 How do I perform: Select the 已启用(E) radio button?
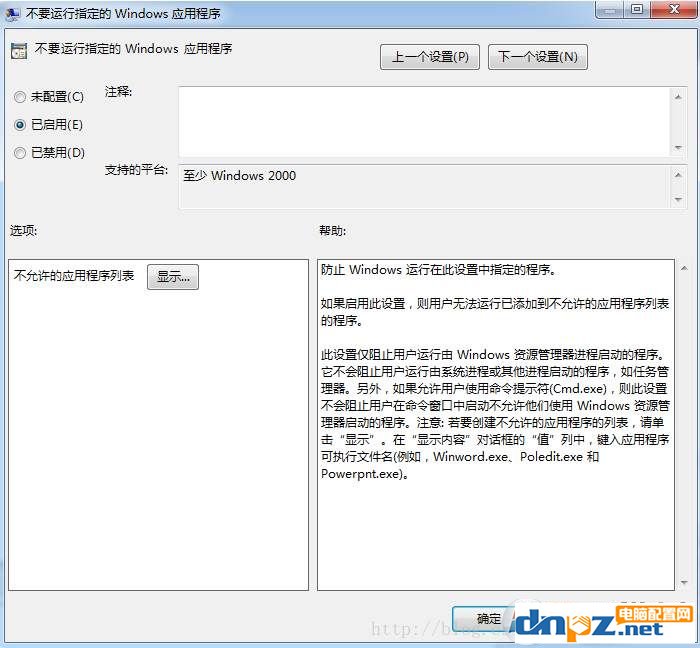tap(20, 125)
